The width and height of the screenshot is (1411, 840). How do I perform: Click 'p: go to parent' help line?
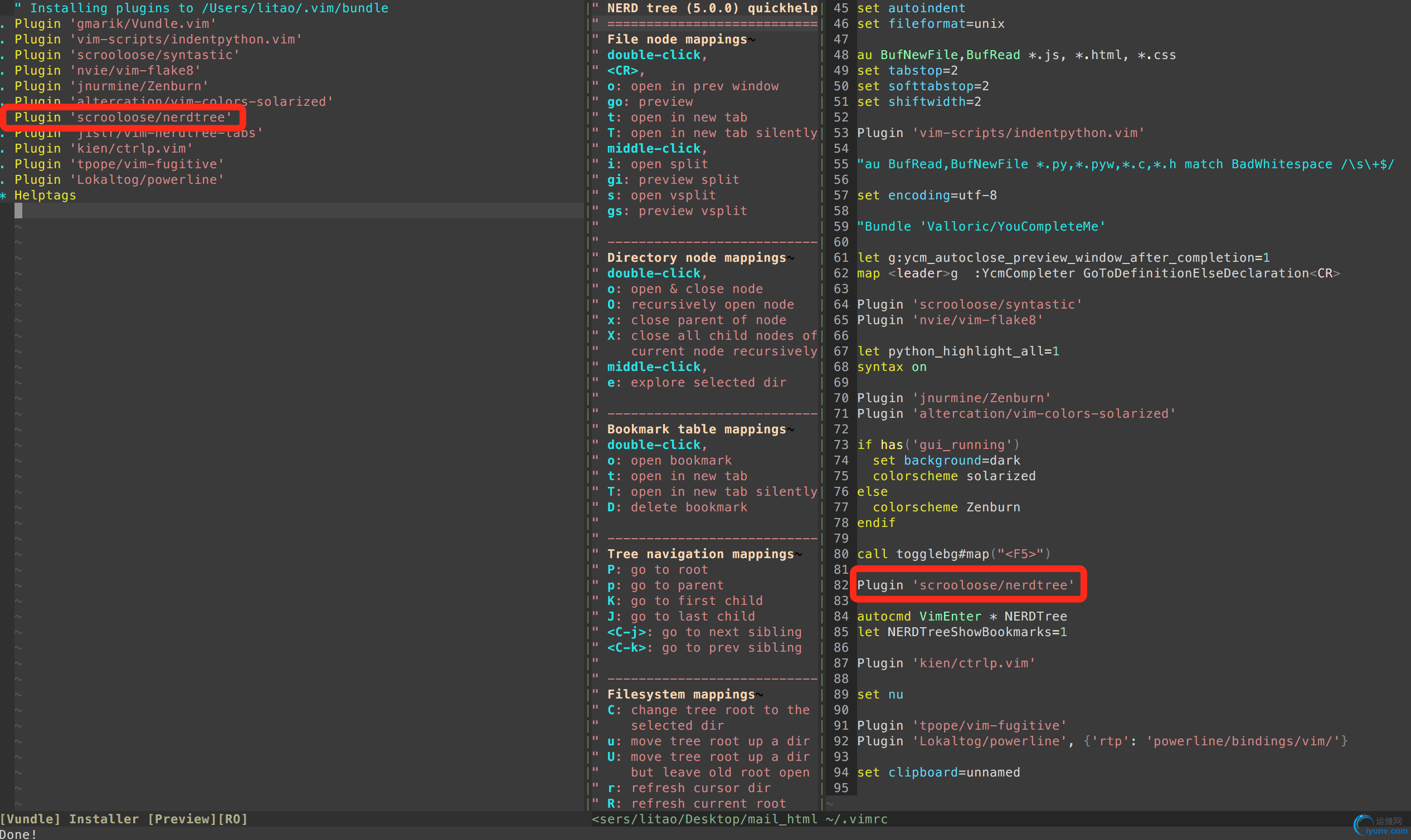(x=666, y=585)
